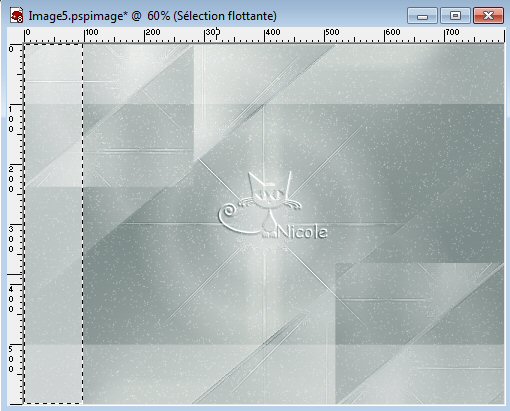Click the Paint Shop Pro image window icon
Image resolution: width=510 pixels, height=411 pixels.
click(x=16, y=16)
